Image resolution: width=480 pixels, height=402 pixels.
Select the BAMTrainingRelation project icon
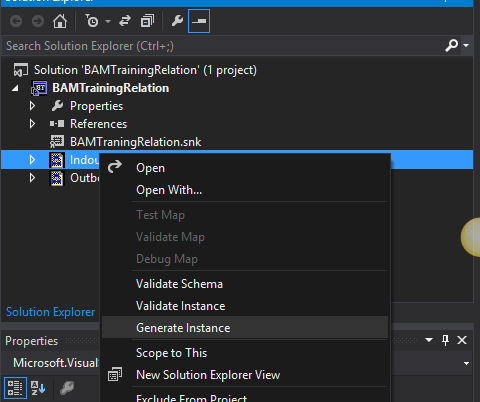click(x=39, y=88)
